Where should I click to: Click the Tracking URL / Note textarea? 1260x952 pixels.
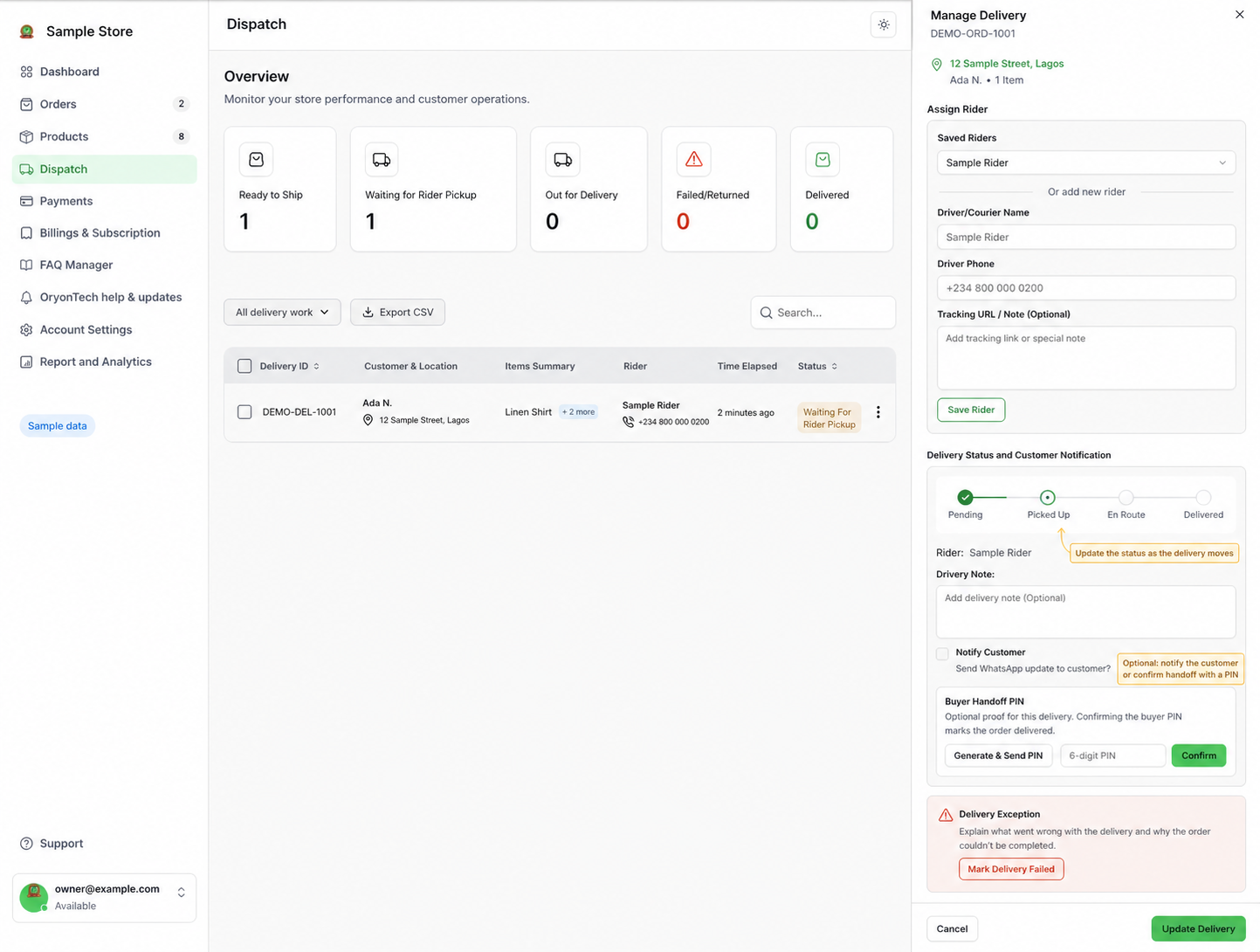point(1086,357)
